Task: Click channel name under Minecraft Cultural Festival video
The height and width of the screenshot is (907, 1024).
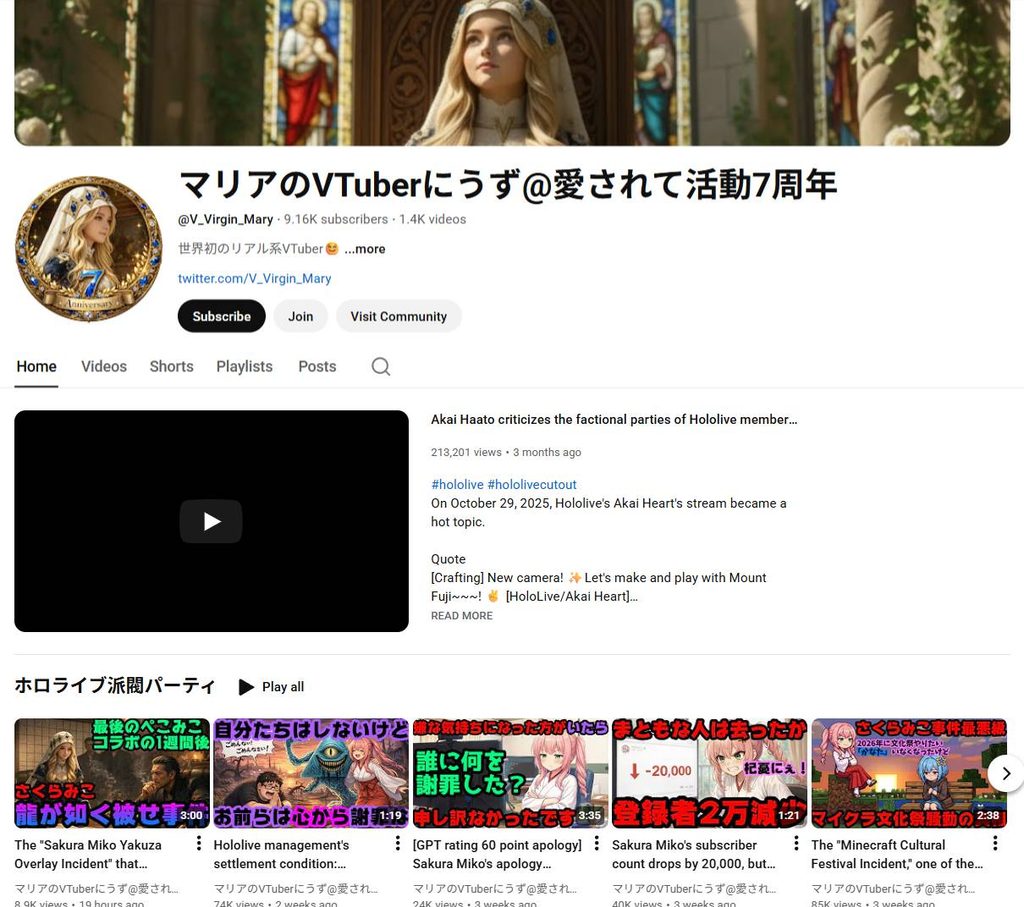Action: click(893, 888)
